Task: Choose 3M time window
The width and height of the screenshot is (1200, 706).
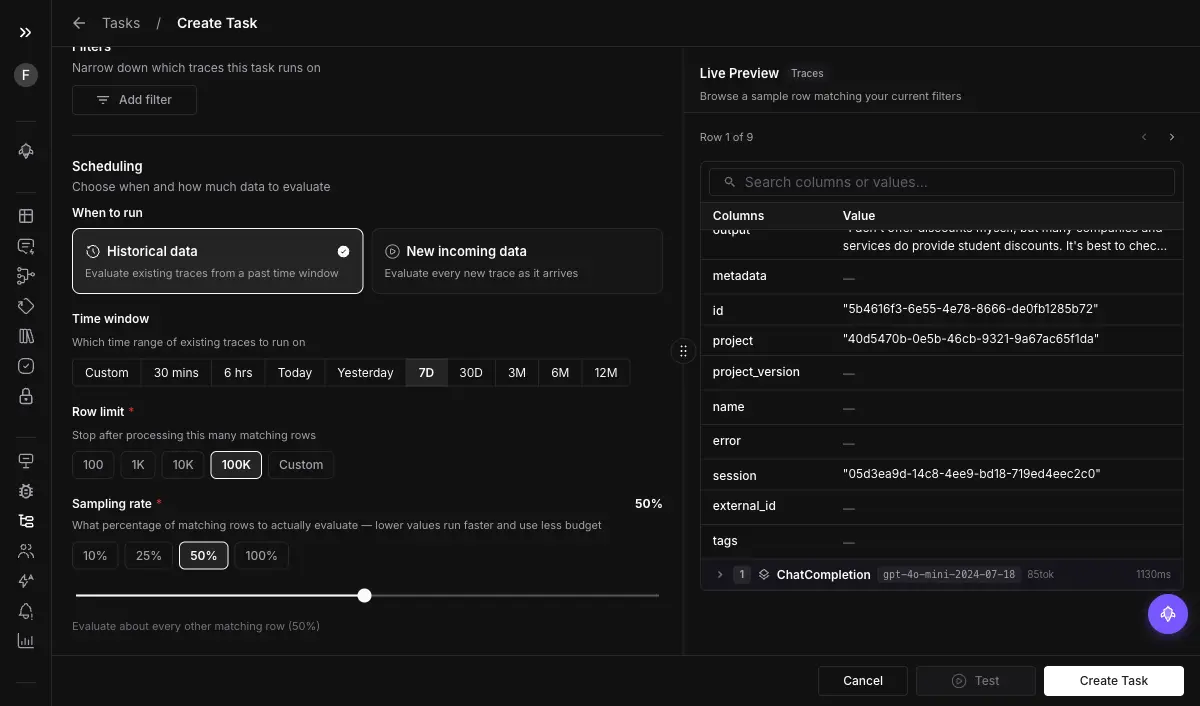Action: click(516, 373)
